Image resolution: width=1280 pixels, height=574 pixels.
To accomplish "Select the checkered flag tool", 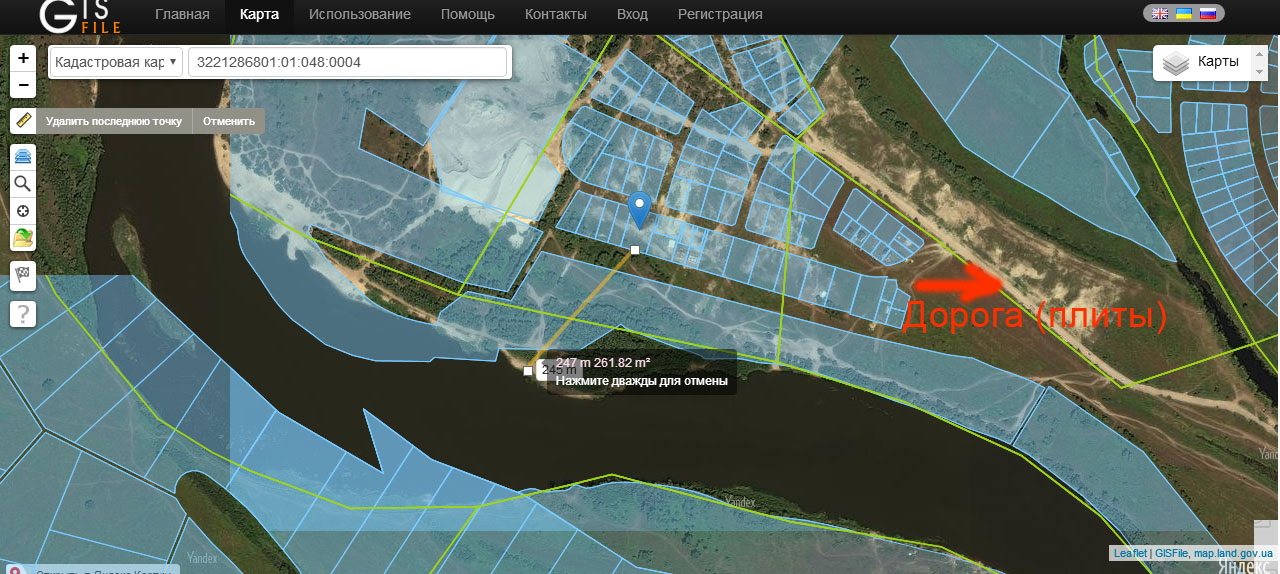I will pyautogui.click(x=23, y=275).
